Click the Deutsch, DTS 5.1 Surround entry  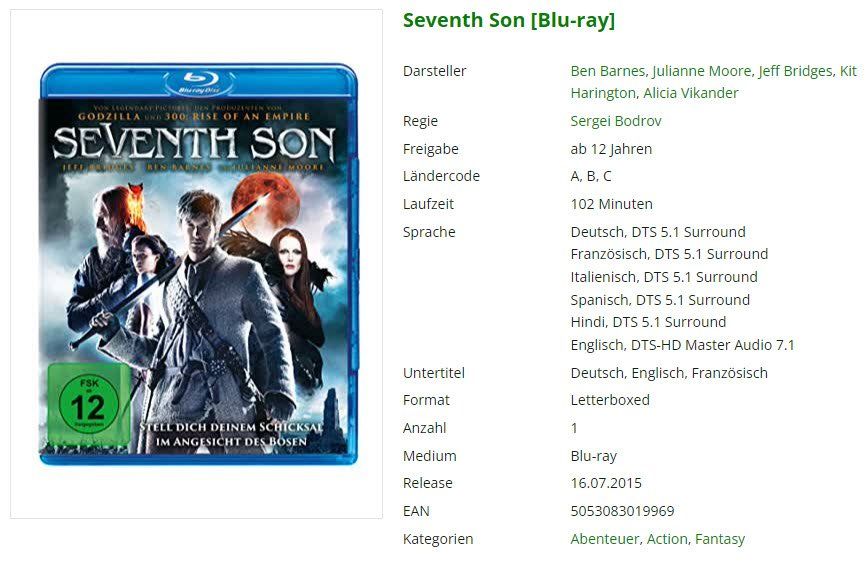pyautogui.click(x=658, y=232)
